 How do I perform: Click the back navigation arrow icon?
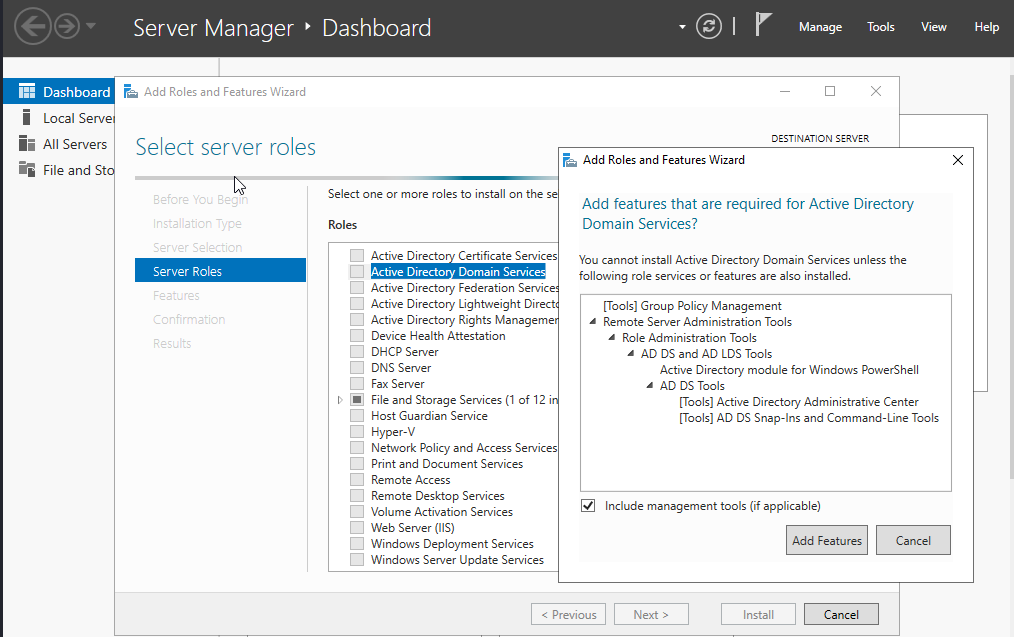(x=32, y=27)
